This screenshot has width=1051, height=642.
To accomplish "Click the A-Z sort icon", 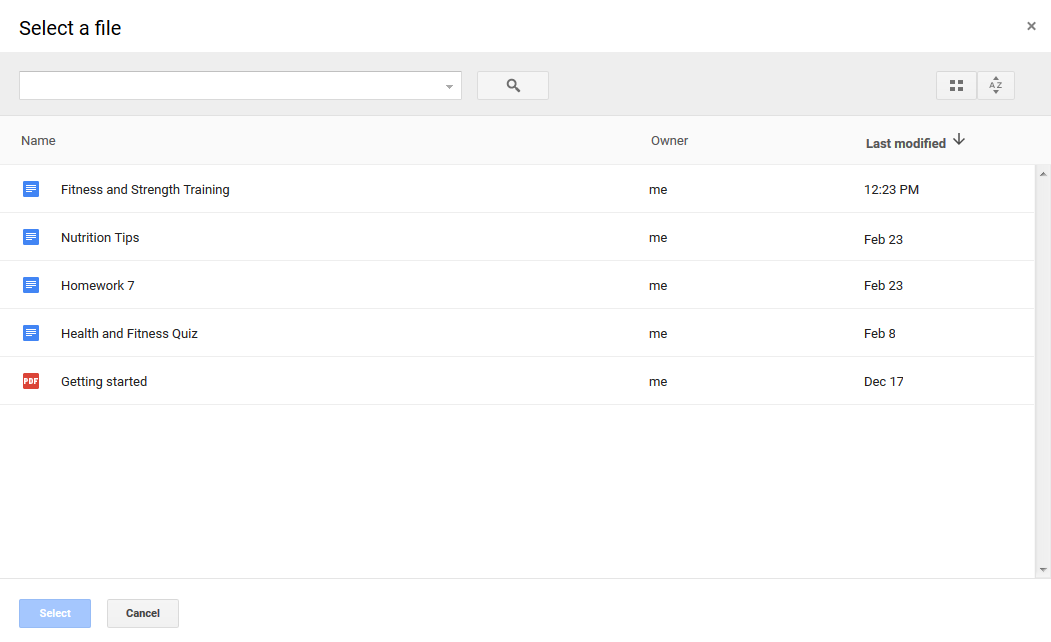I will (995, 85).
